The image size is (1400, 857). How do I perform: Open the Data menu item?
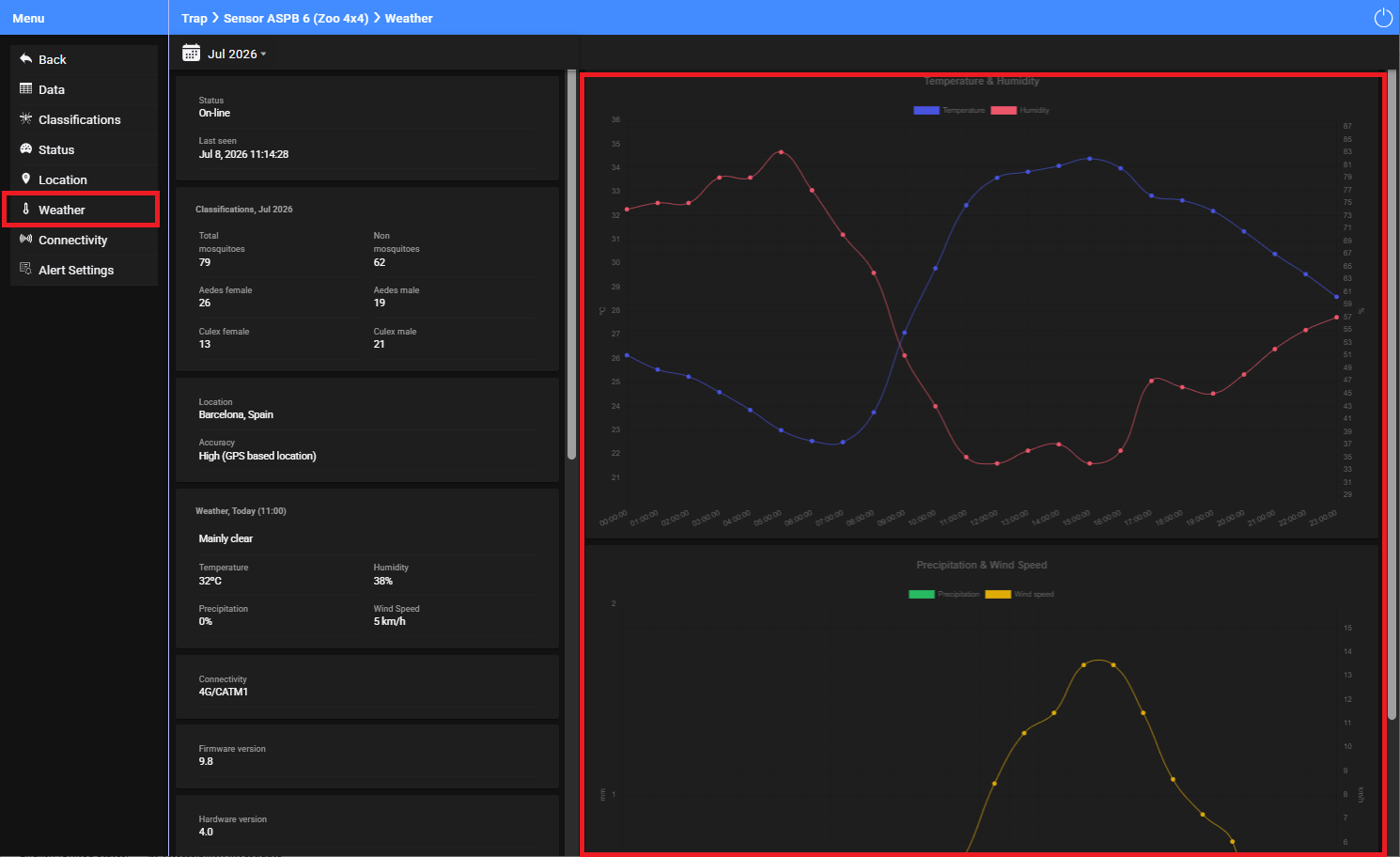84,89
